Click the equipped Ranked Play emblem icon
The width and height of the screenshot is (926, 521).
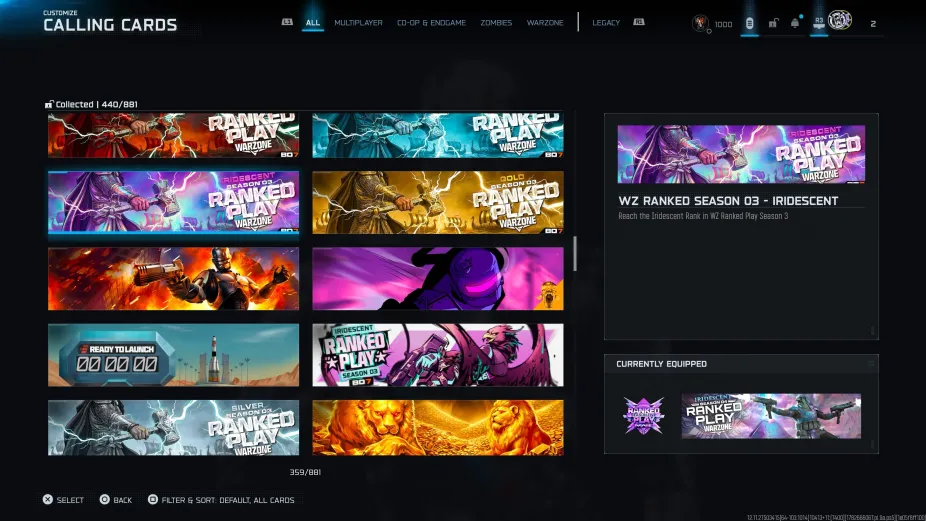click(x=644, y=415)
